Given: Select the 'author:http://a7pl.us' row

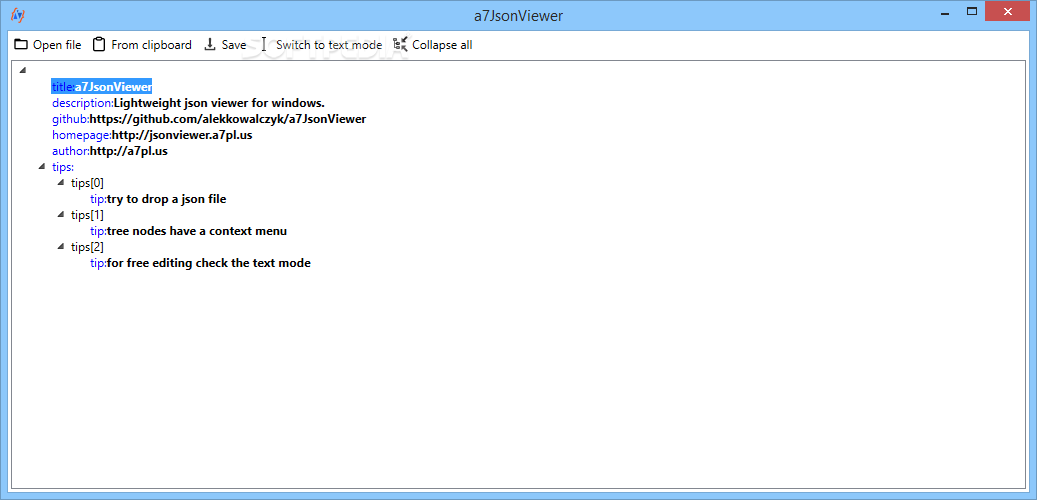Looking at the screenshot, I should pyautogui.click(x=110, y=151).
